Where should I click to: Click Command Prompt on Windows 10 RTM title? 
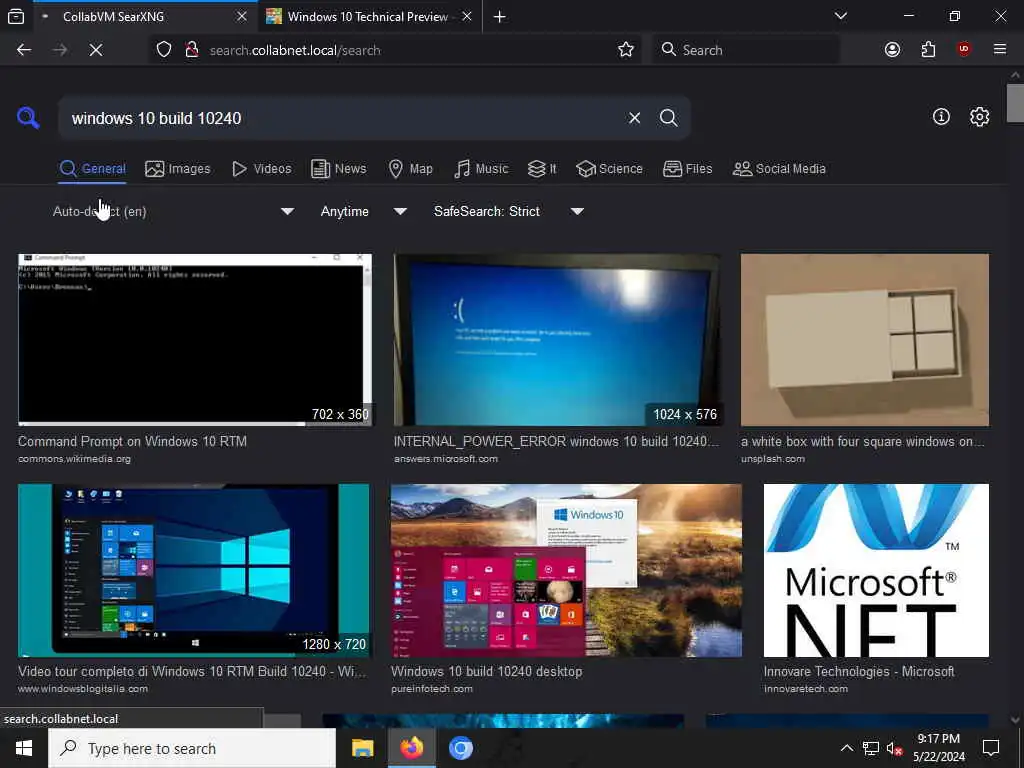pos(133,441)
